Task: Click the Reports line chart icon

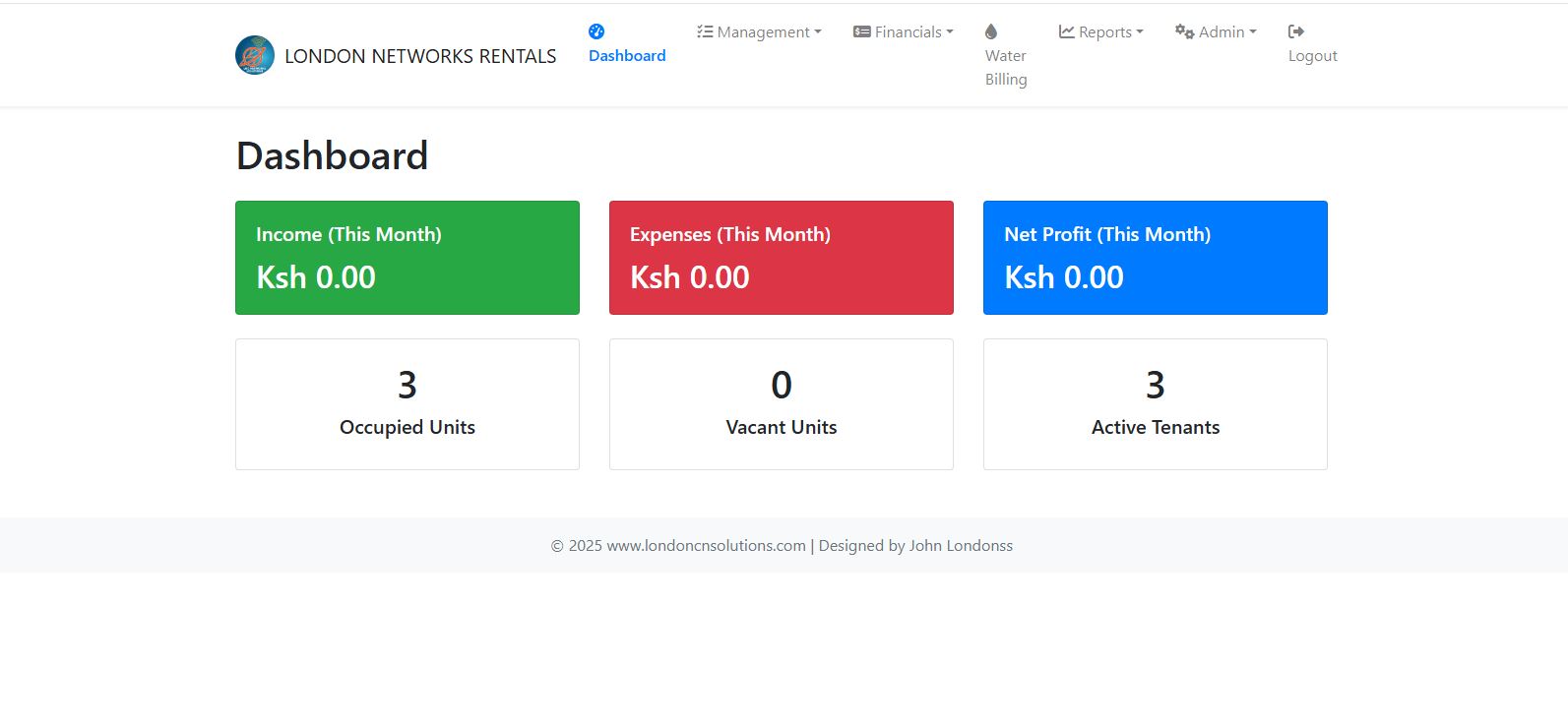Action: [1067, 31]
